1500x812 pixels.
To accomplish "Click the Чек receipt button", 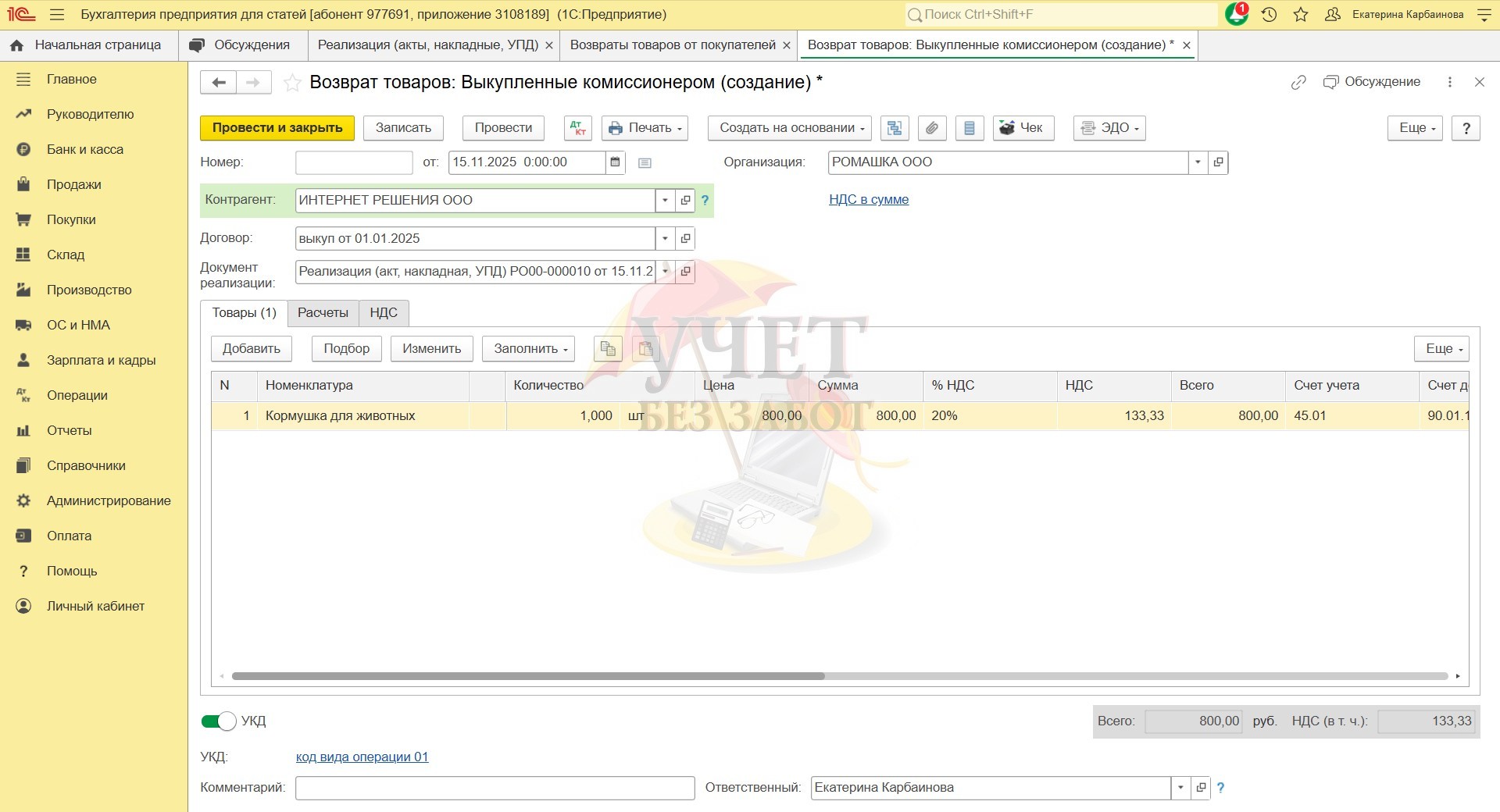I will (1023, 128).
